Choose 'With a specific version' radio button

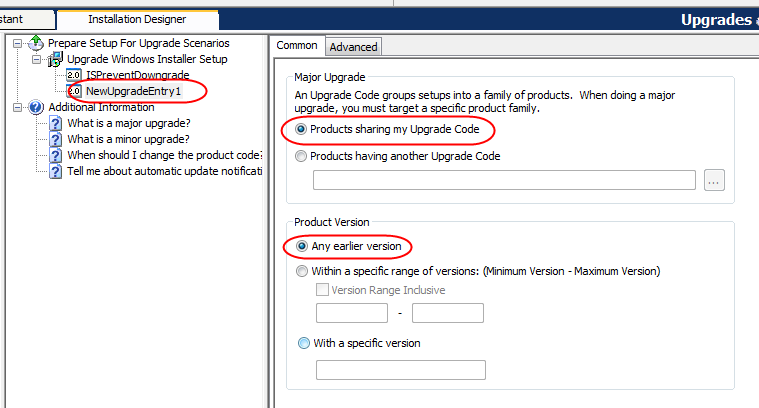[304, 343]
